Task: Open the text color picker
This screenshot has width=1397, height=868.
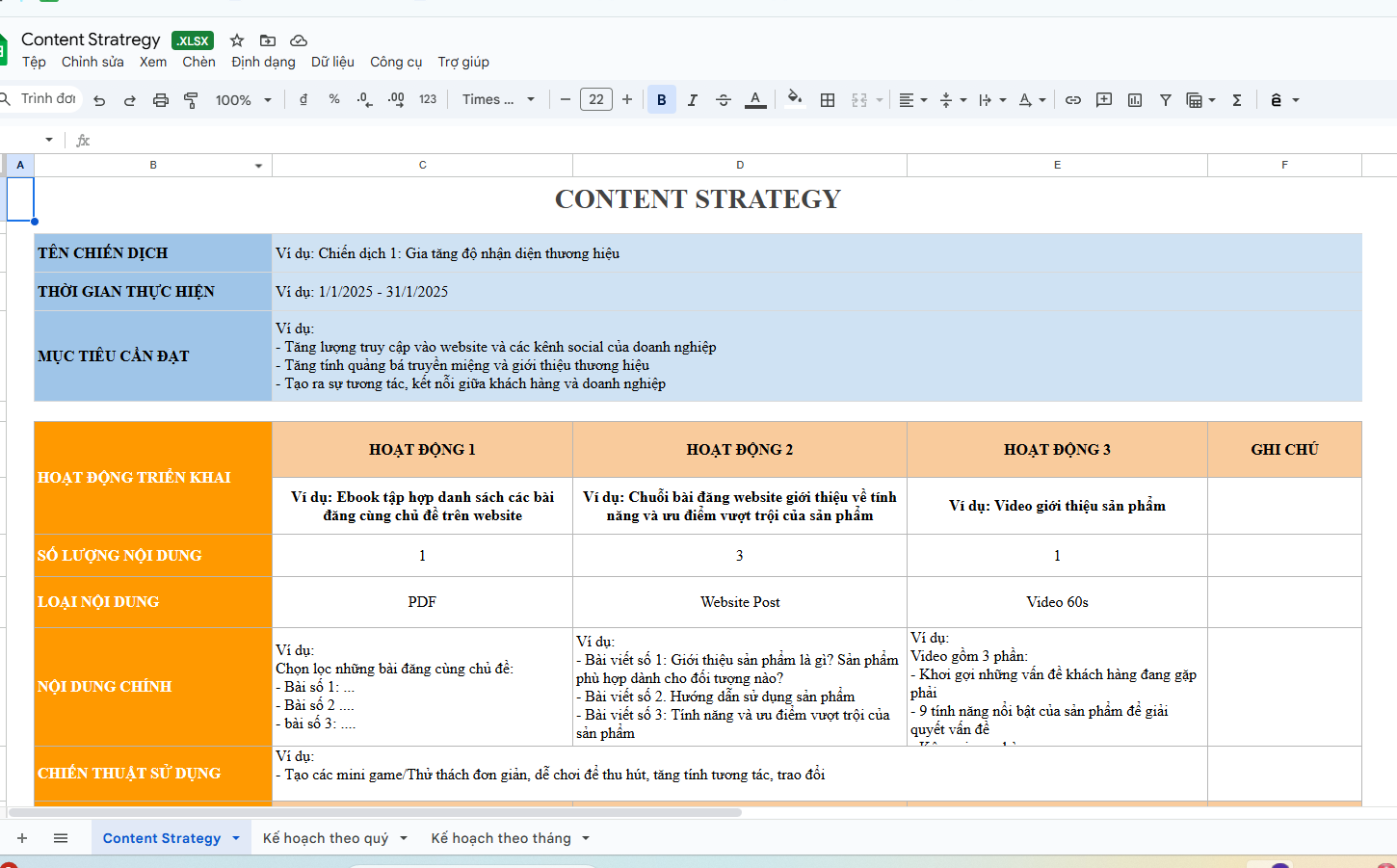Action: (x=755, y=99)
